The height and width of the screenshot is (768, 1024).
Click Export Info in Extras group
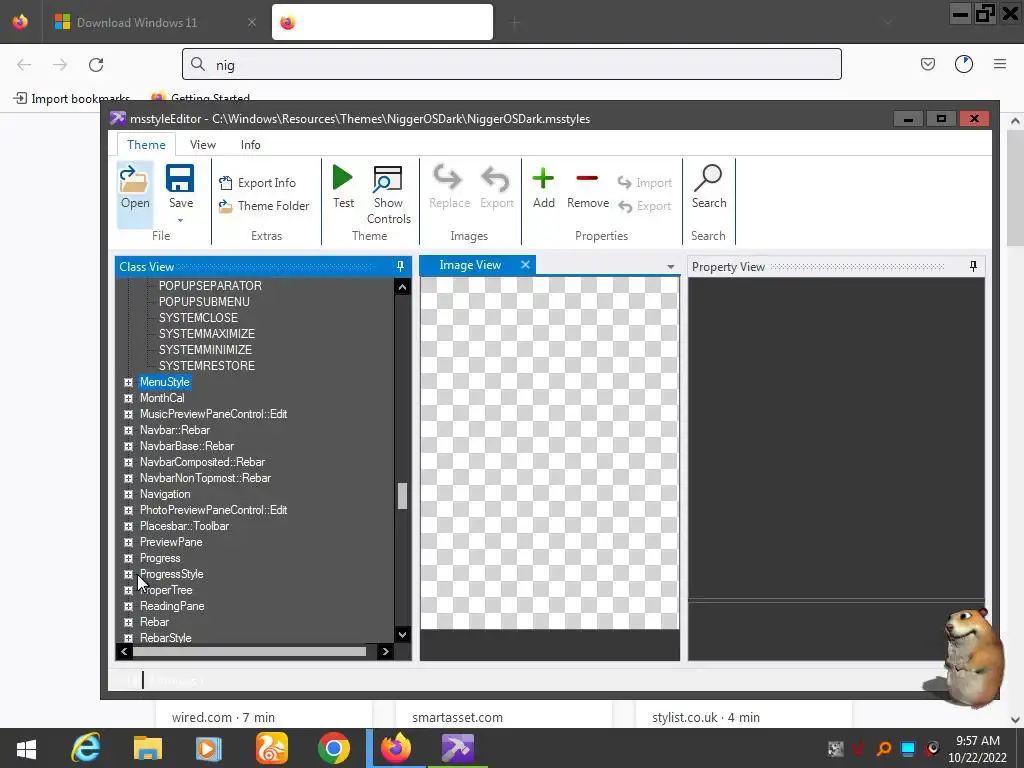point(257,183)
